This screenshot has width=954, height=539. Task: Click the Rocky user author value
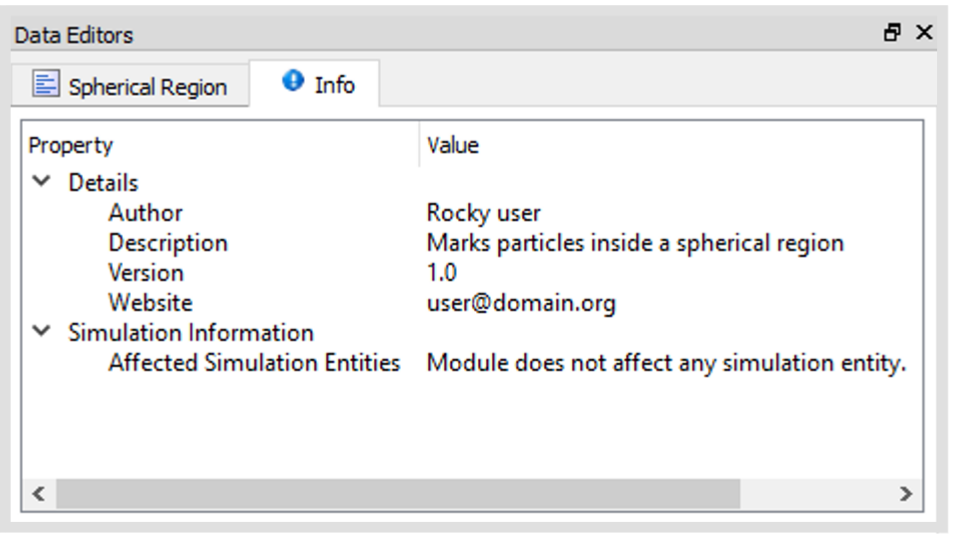point(484,213)
